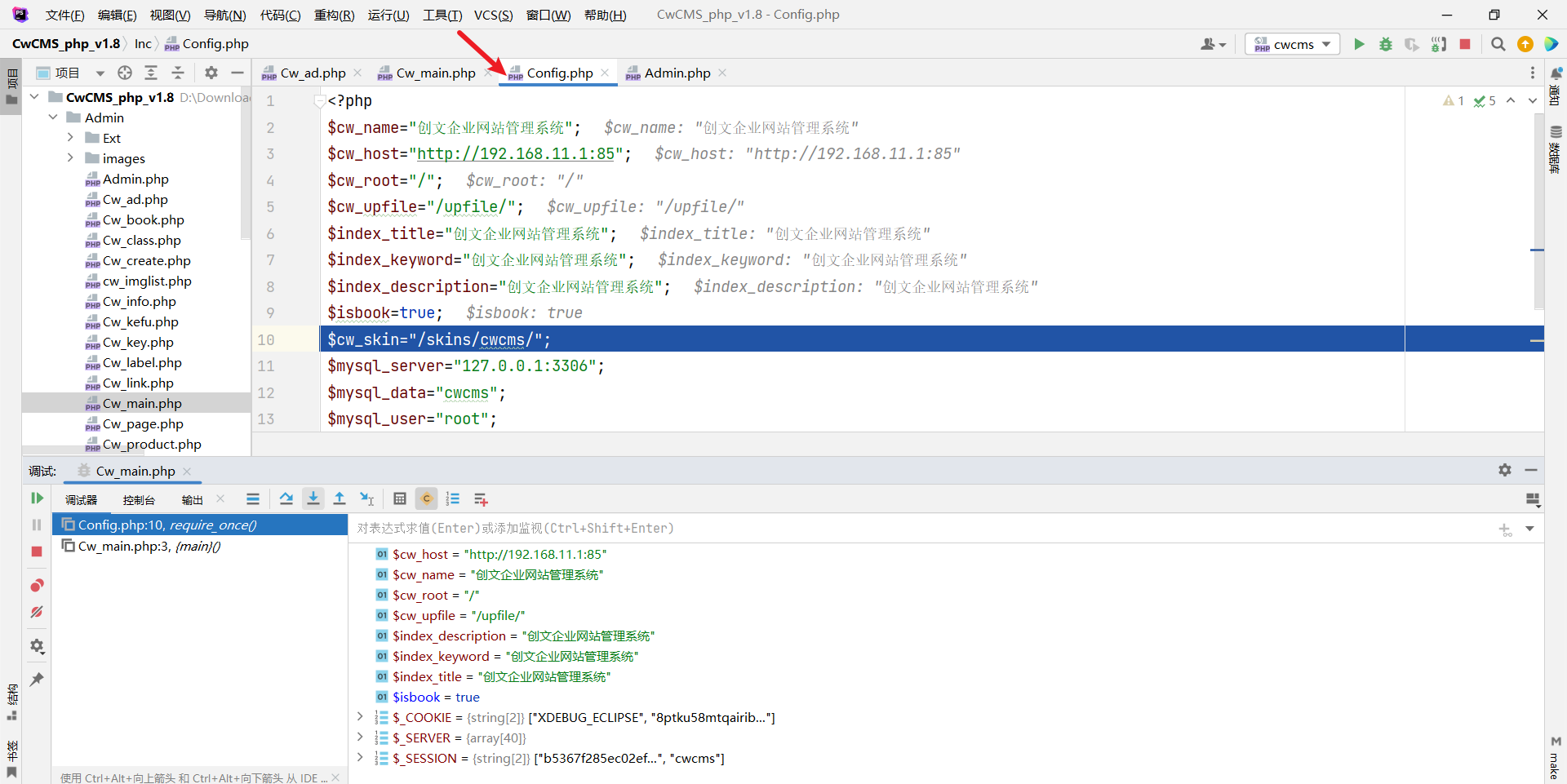Resume the program in the debug panel
1567x784 pixels.
37,498
